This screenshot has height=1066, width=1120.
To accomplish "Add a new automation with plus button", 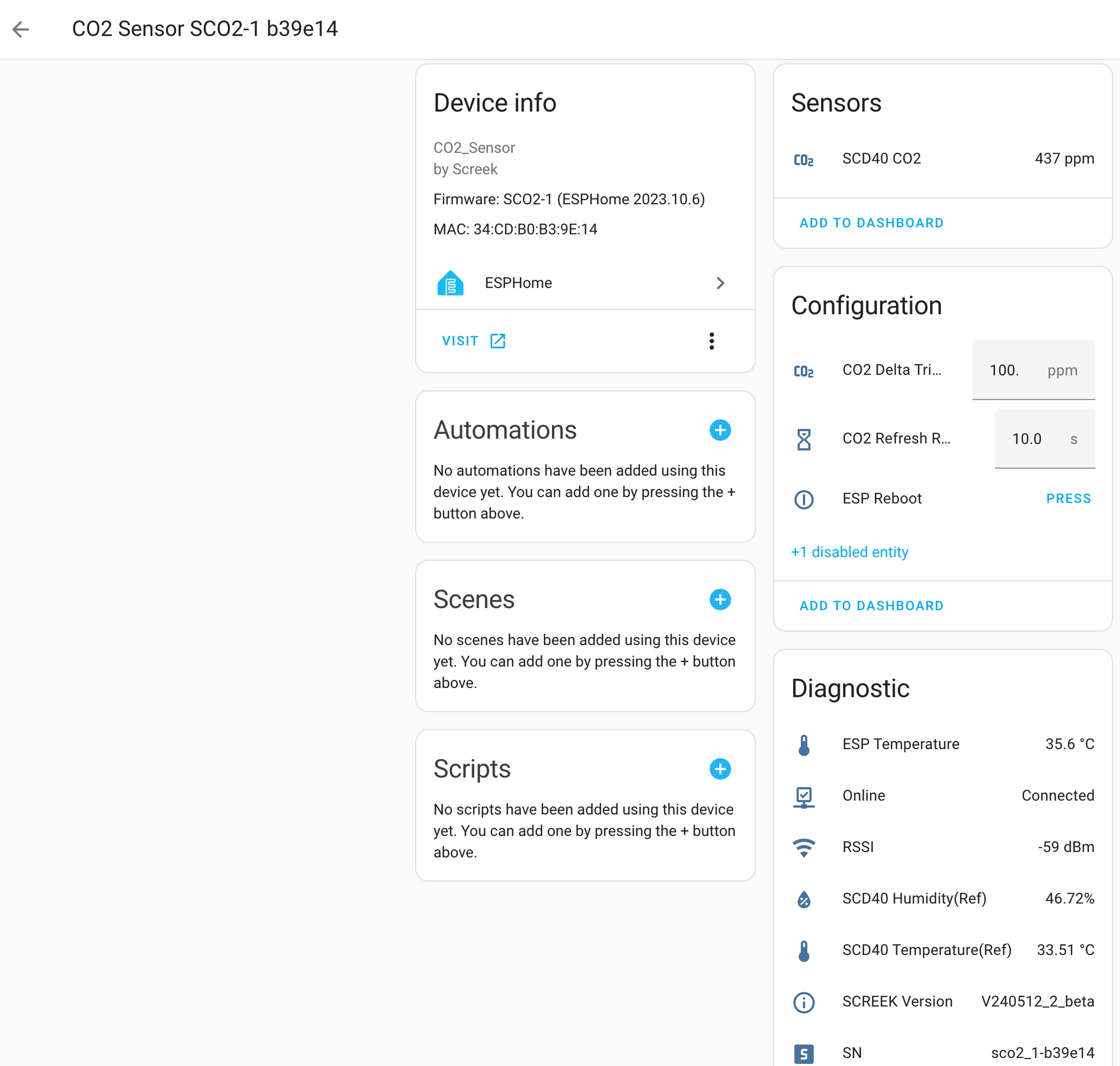I will (720, 430).
